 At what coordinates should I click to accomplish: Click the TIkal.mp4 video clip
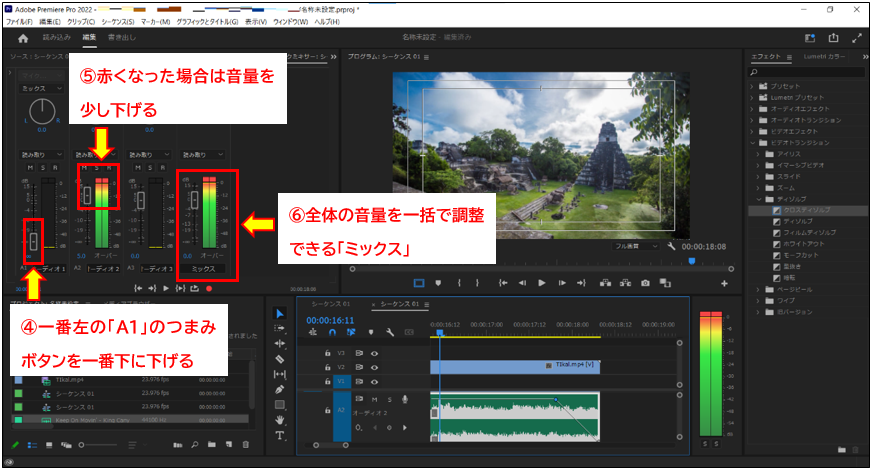(515, 367)
